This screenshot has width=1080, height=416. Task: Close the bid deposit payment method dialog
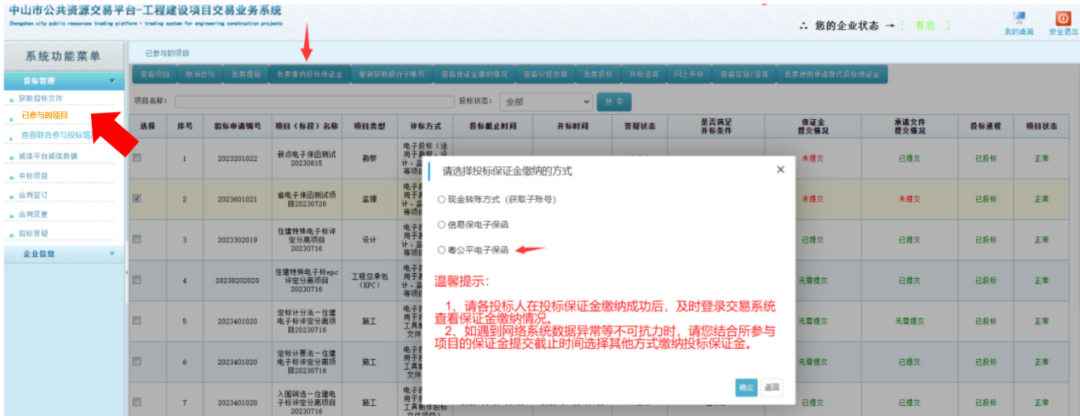click(780, 169)
